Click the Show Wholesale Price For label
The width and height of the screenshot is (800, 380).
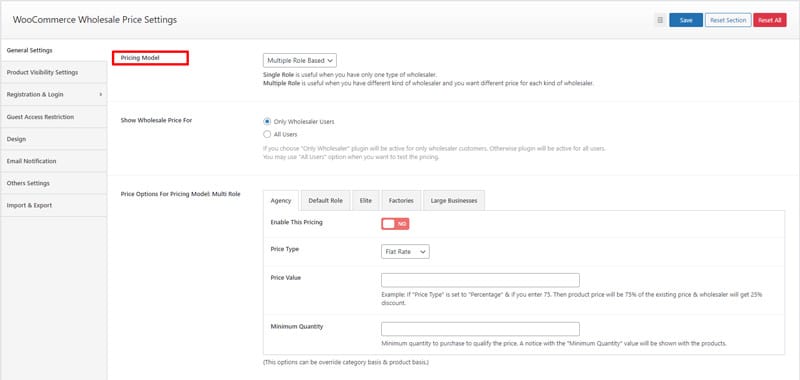[x=156, y=121]
